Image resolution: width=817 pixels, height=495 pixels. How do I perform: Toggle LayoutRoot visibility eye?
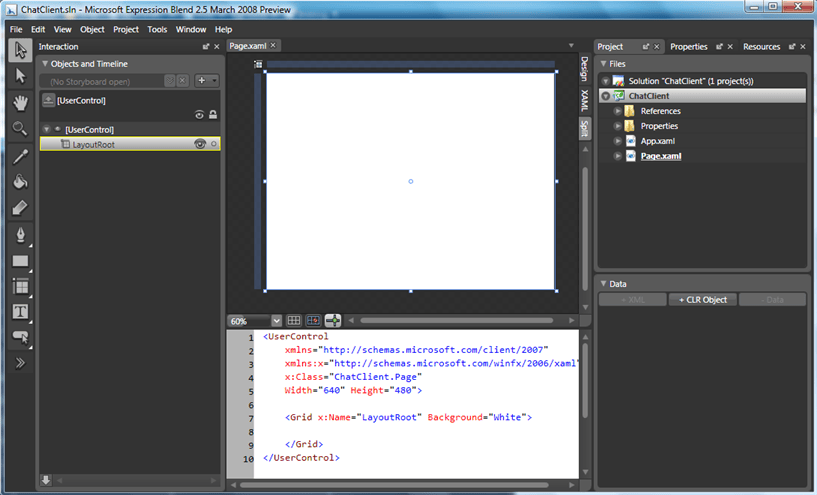(200, 144)
